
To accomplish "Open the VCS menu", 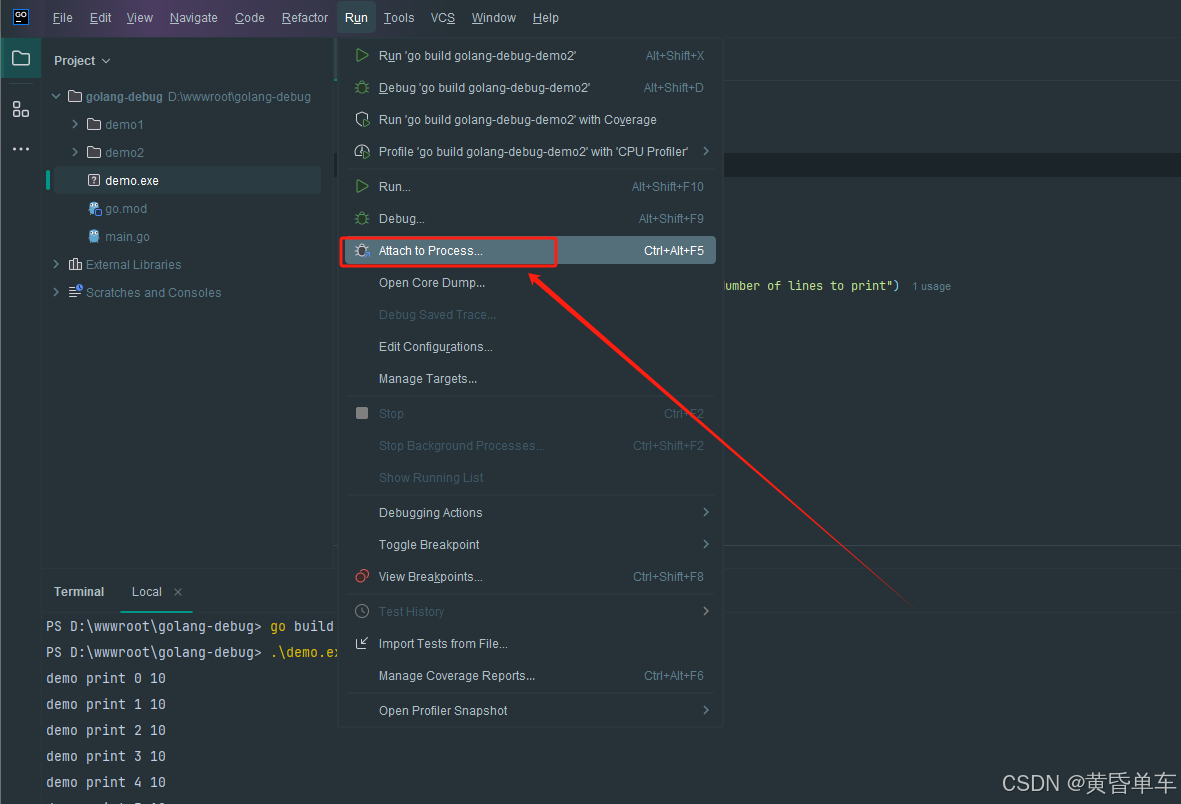I will (x=443, y=17).
